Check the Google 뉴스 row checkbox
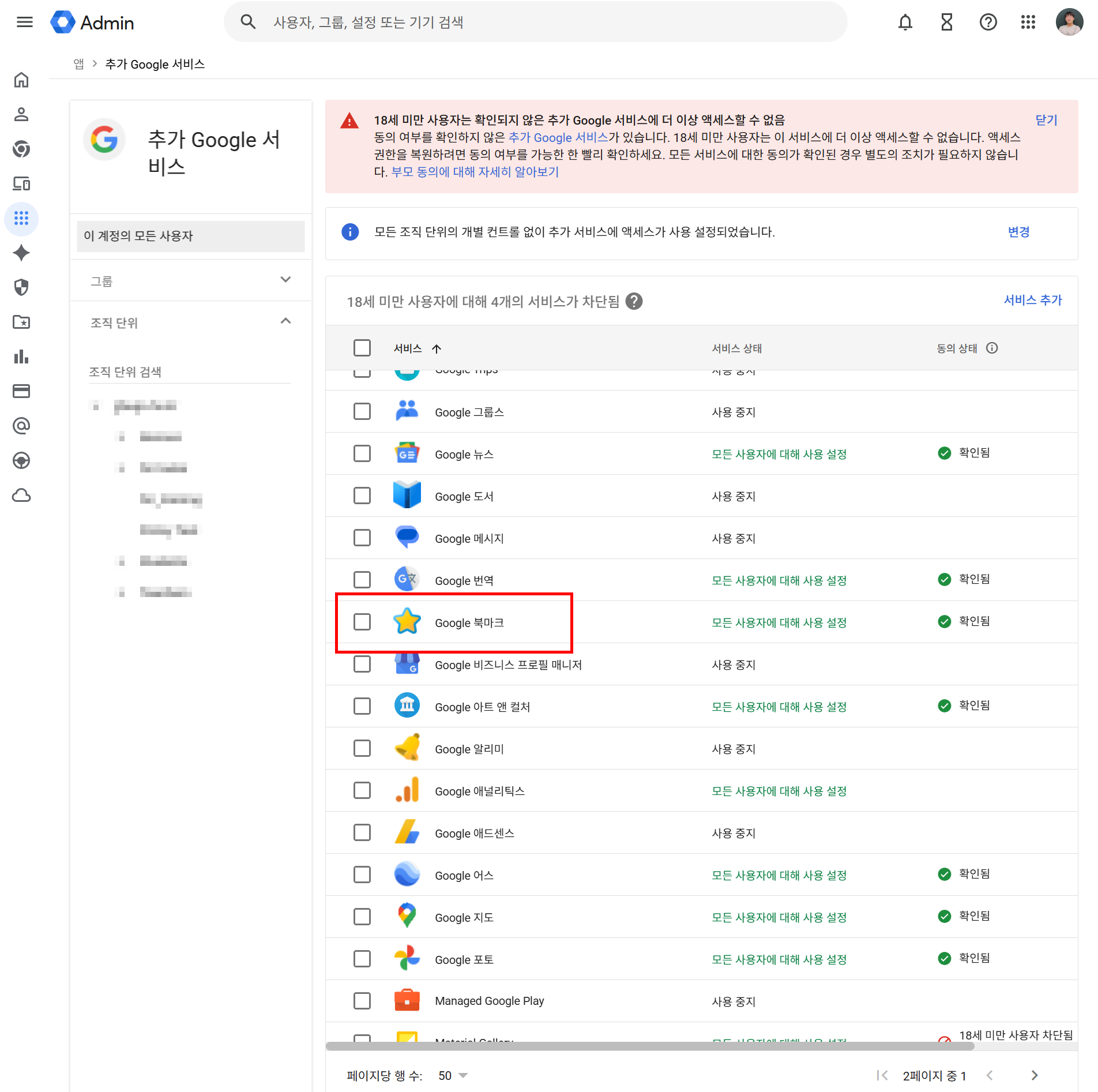 tap(362, 453)
